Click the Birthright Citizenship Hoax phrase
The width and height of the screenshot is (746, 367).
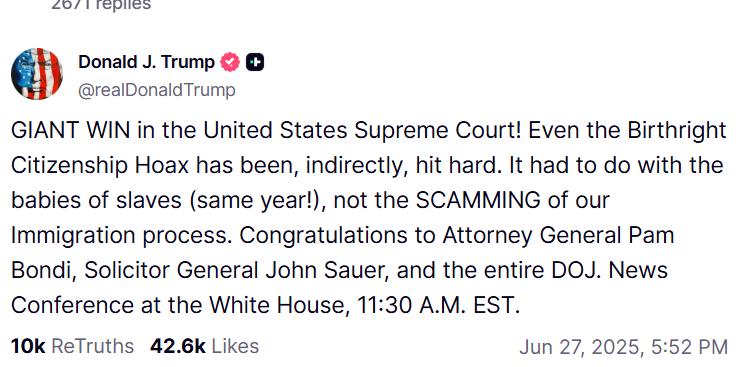click(367, 148)
